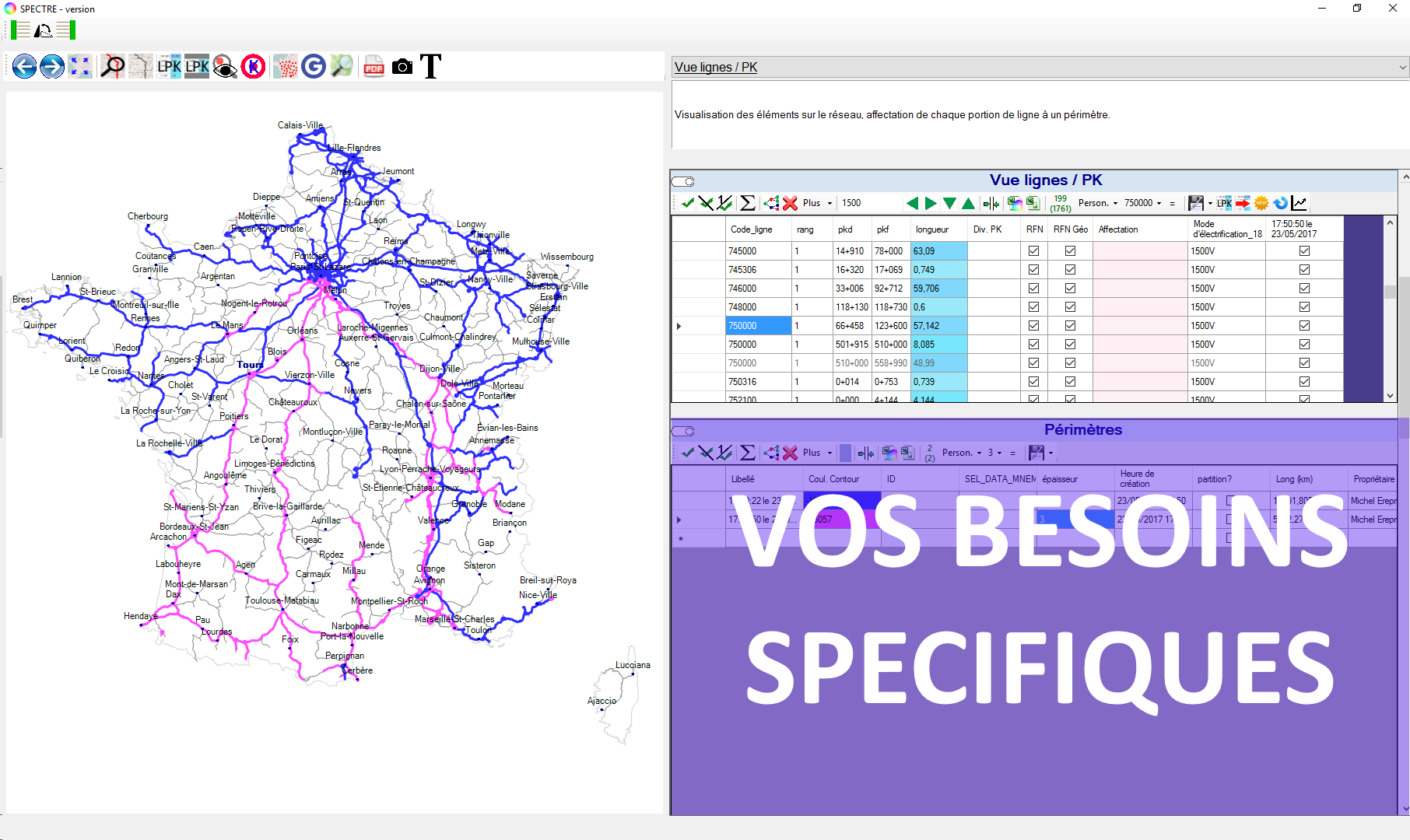1410x840 pixels.
Task: Click the red X delete icon in Vue lignes toolbar
Action: [x=790, y=203]
